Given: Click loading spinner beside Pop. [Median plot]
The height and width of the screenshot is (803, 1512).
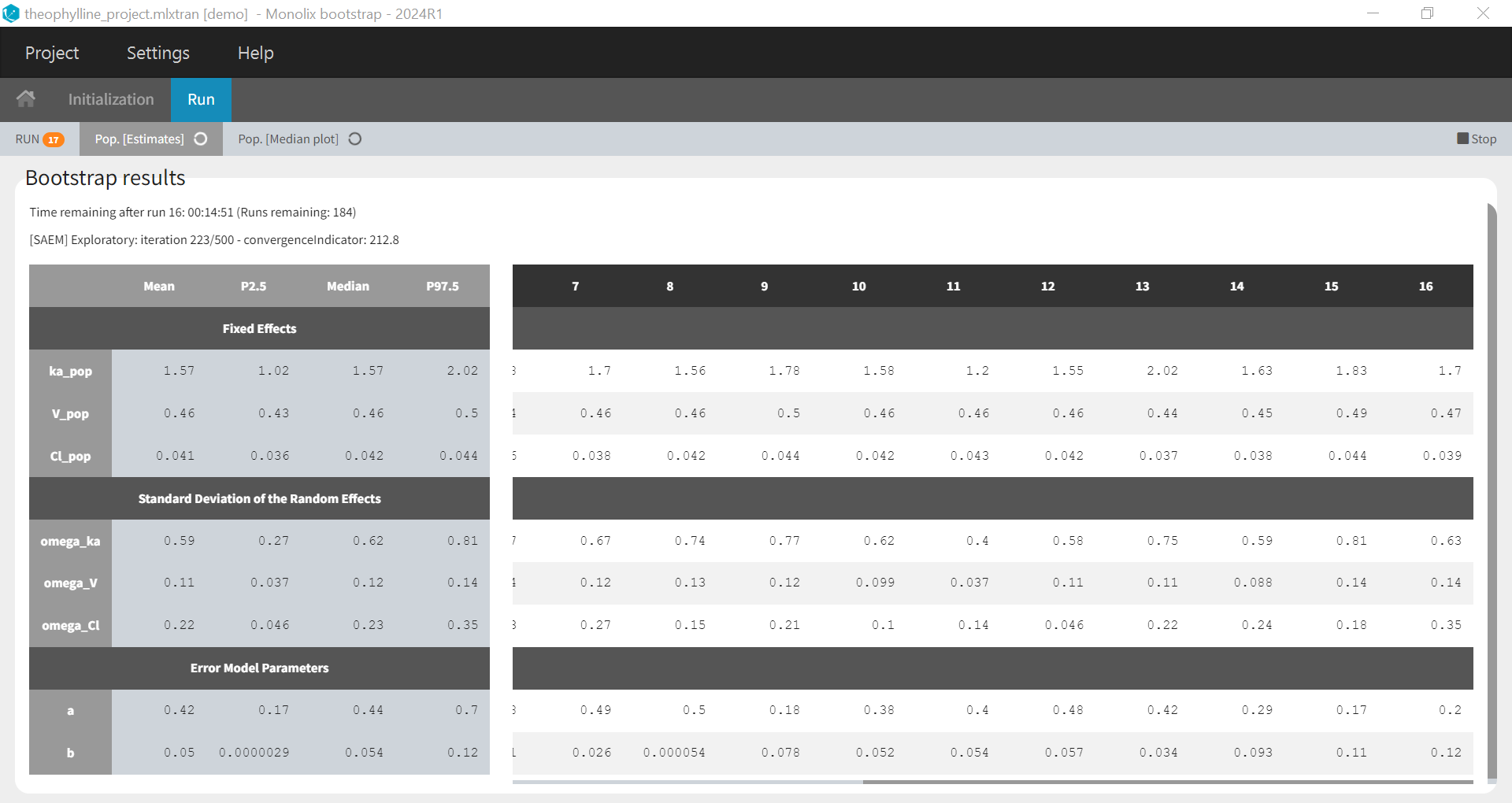Looking at the screenshot, I should pyautogui.click(x=355, y=139).
